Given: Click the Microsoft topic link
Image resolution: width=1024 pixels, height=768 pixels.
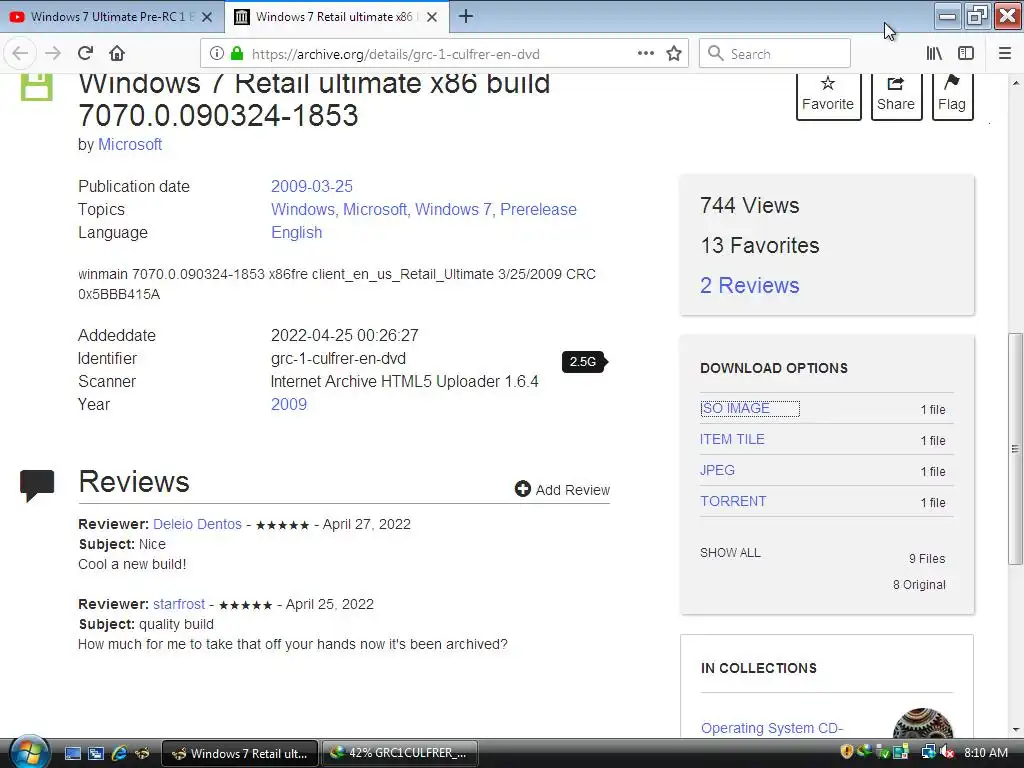Looking at the screenshot, I should [x=375, y=210].
